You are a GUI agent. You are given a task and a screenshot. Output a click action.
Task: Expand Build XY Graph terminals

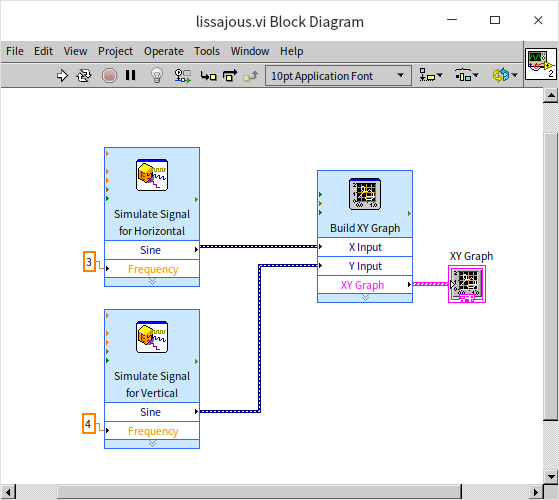tap(365, 298)
